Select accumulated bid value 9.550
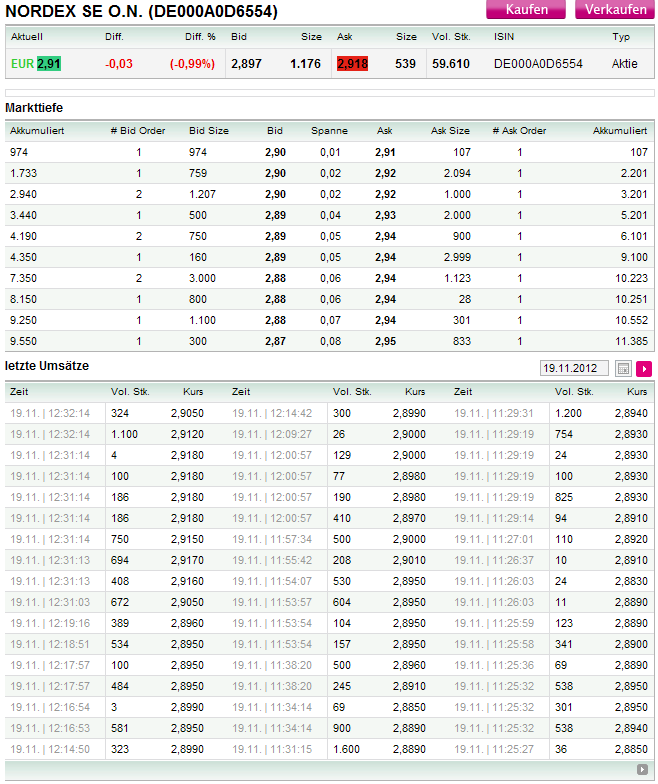Screen dimensions: 658x784 point(24,341)
